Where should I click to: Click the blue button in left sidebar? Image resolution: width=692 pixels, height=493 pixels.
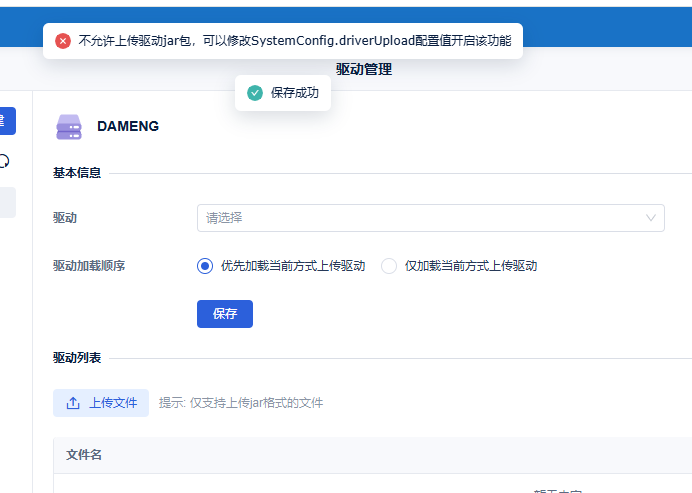pos(8,121)
